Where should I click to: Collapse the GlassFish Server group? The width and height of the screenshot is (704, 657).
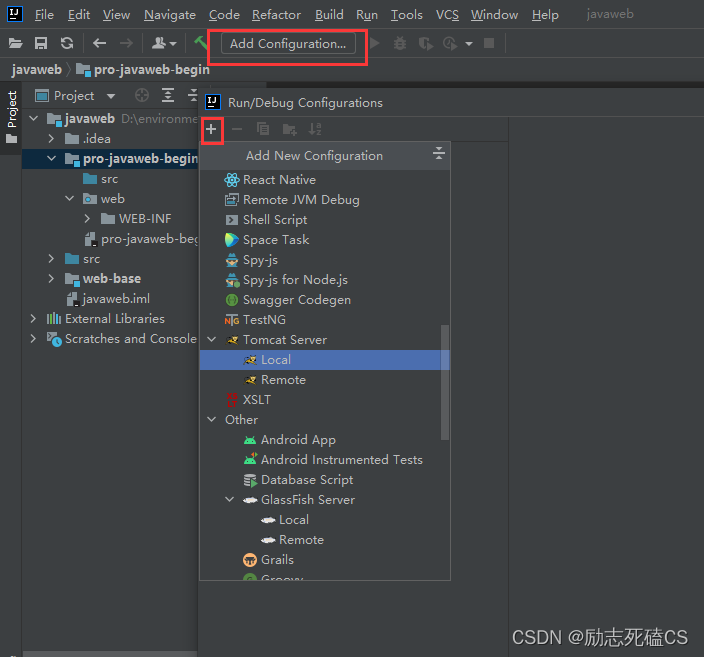[x=229, y=499]
